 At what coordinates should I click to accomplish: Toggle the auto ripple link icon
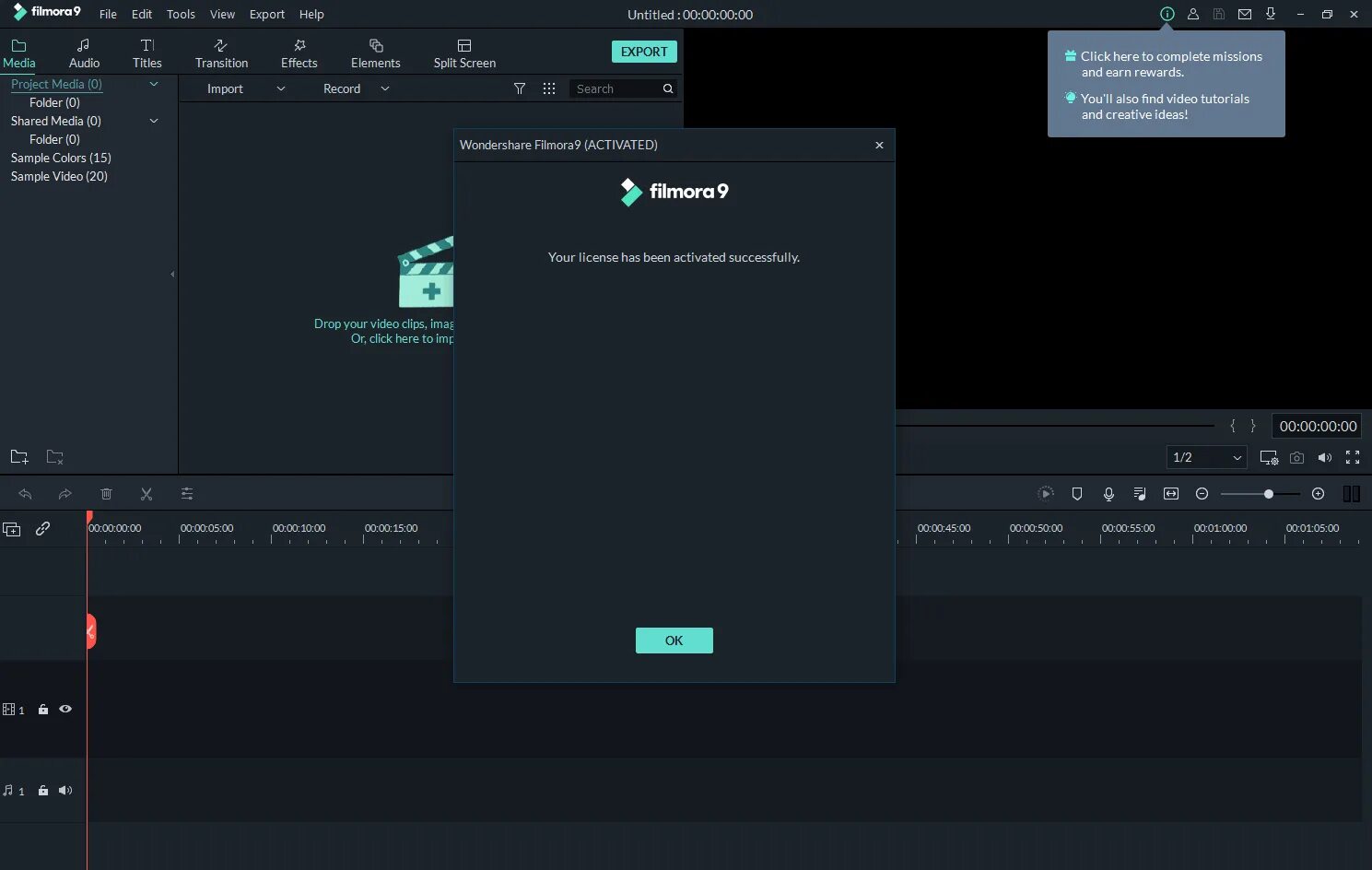coord(42,529)
